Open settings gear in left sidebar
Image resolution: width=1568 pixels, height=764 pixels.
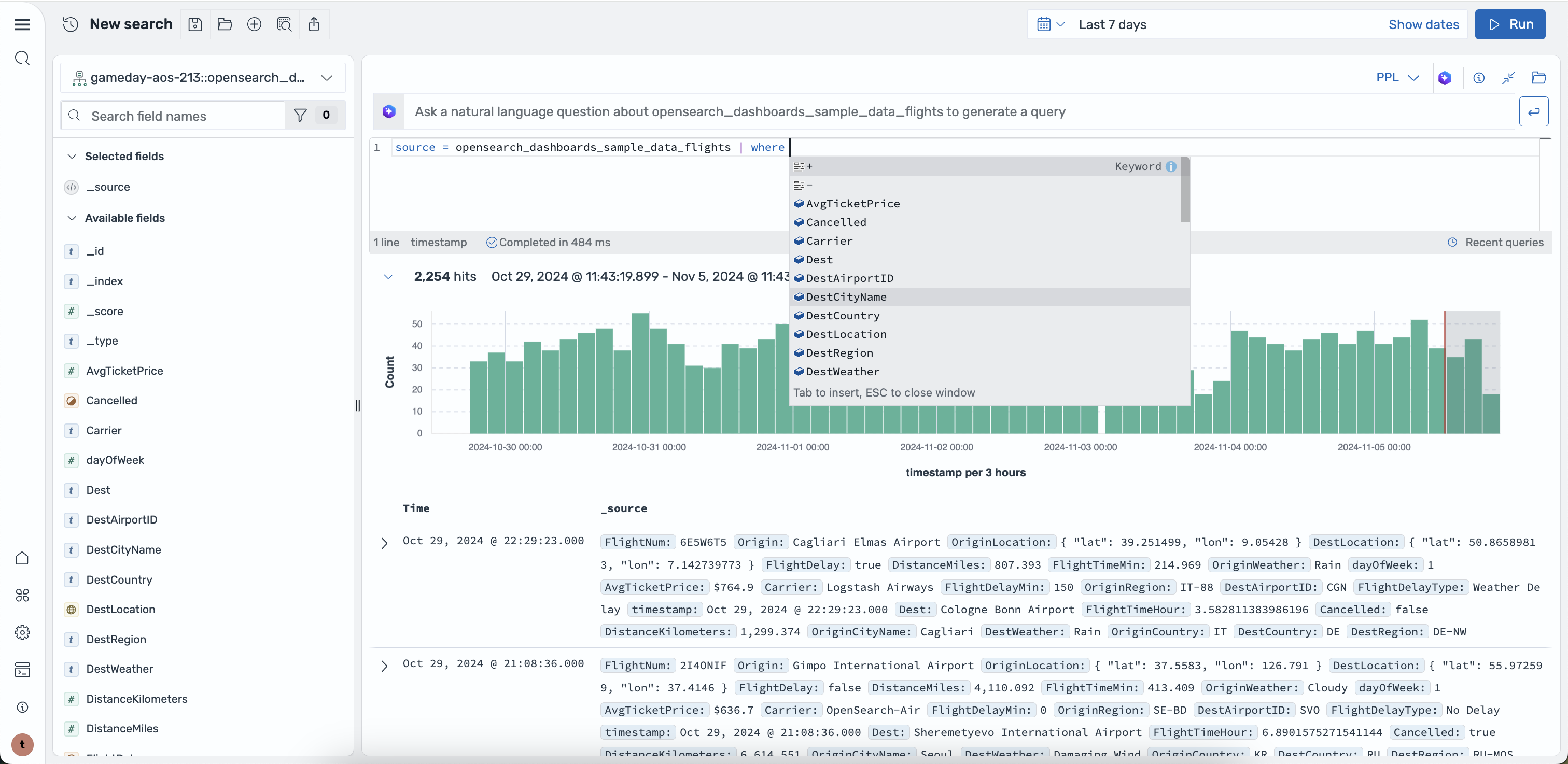point(22,633)
